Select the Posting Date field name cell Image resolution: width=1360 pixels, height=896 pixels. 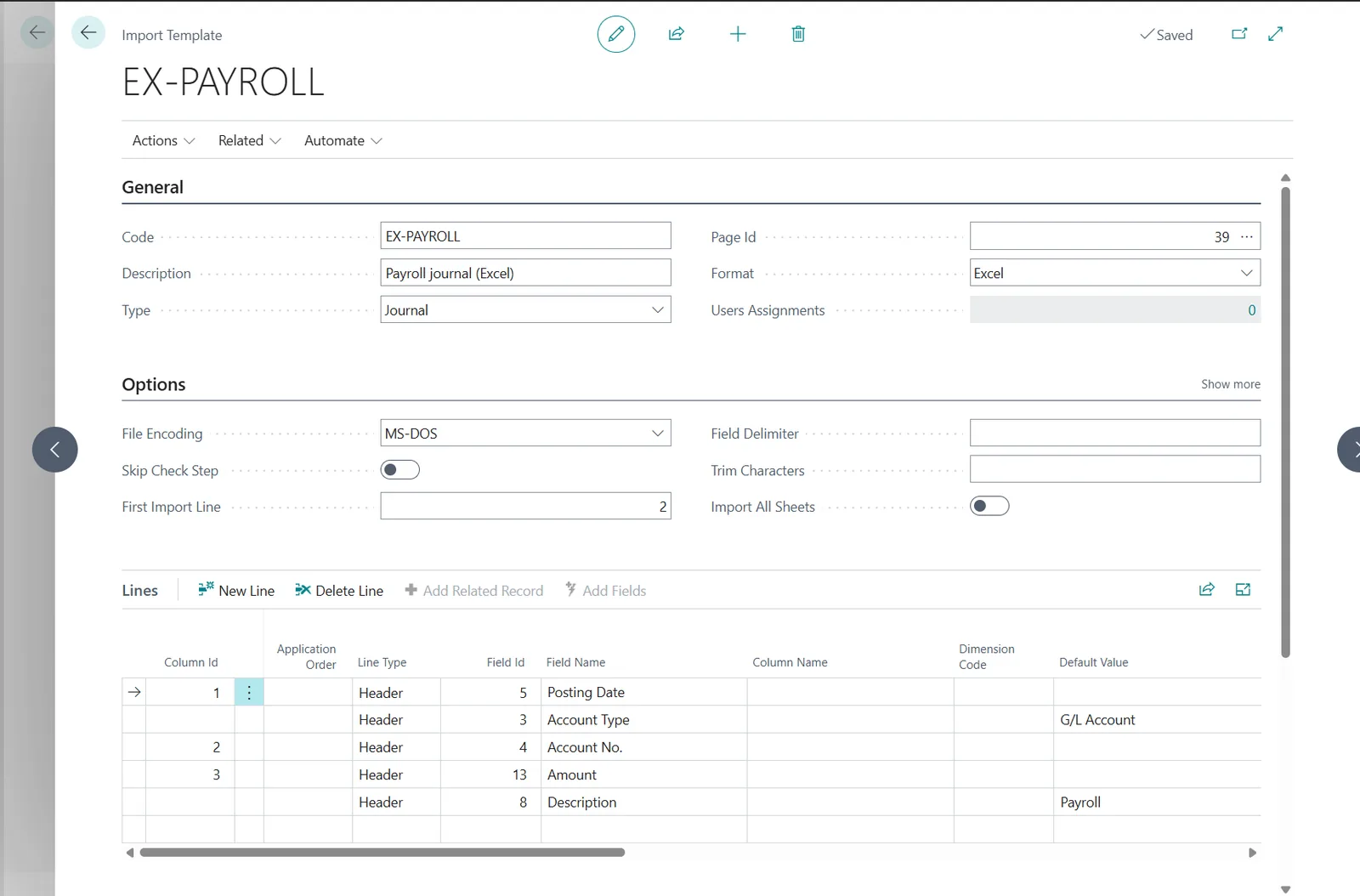tap(644, 693)
